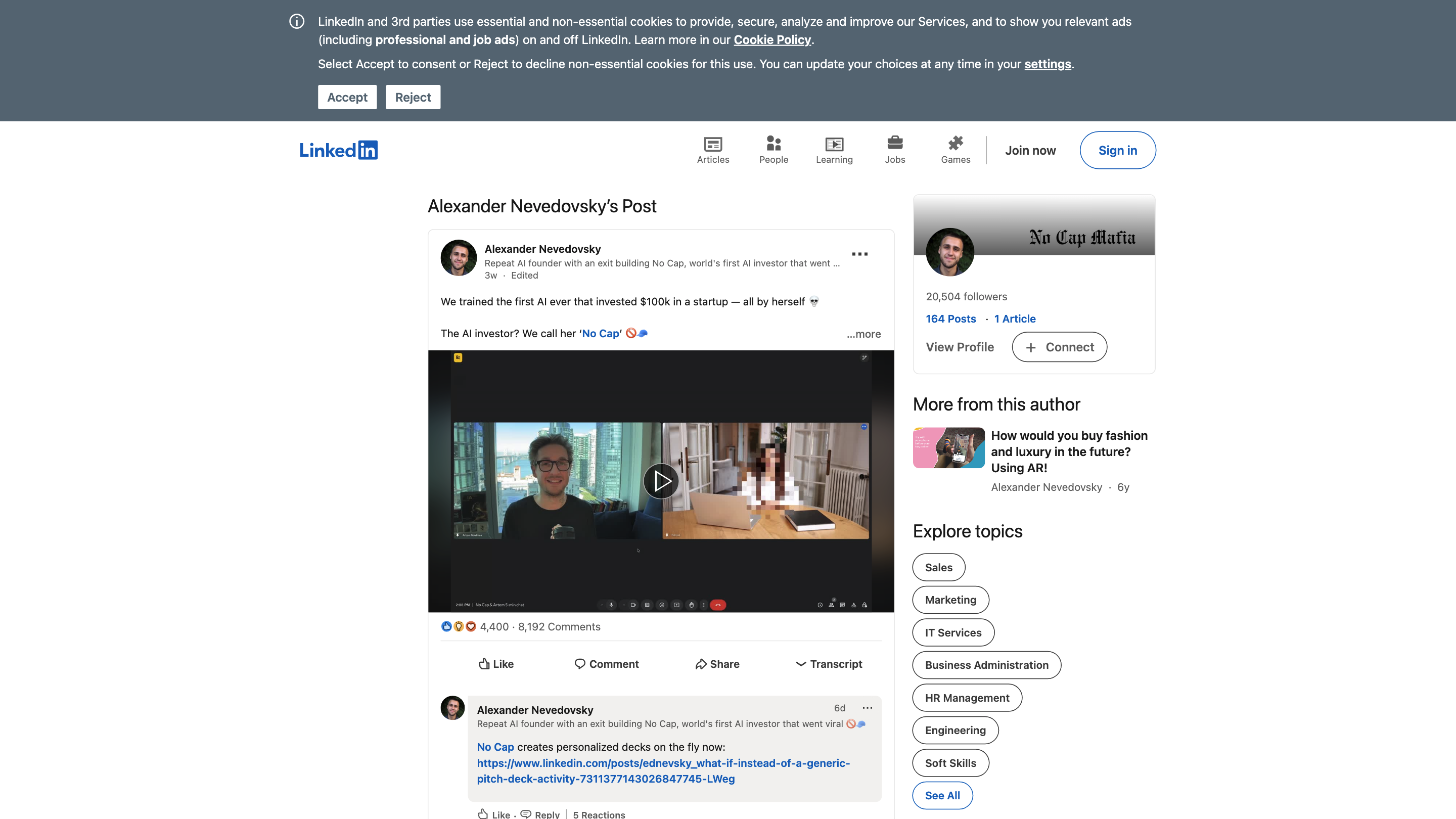Screen dimensions: 1456x819
Task: Select the IT Services topic
Action: click(952, 632)
